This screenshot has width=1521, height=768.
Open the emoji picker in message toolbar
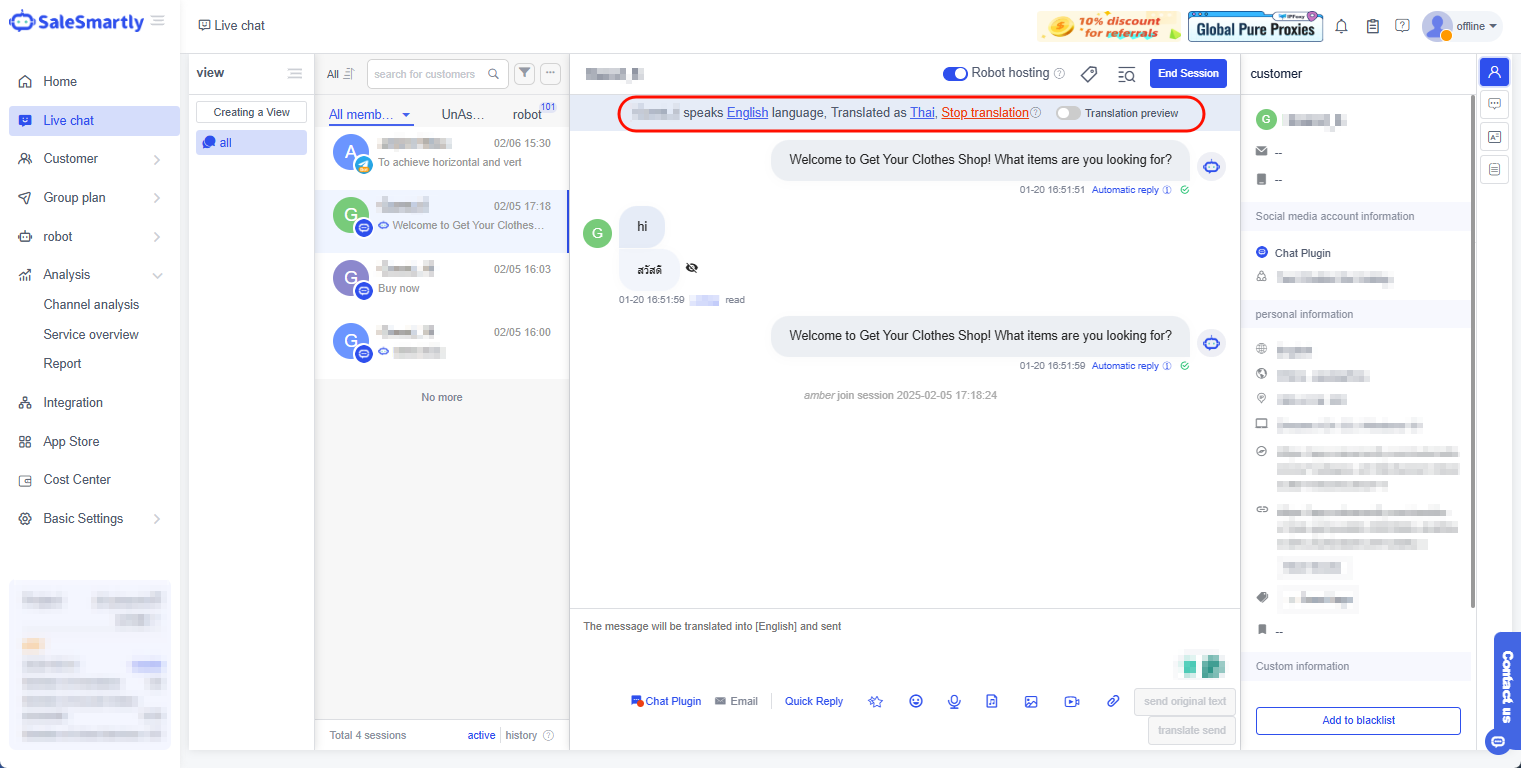915,701
